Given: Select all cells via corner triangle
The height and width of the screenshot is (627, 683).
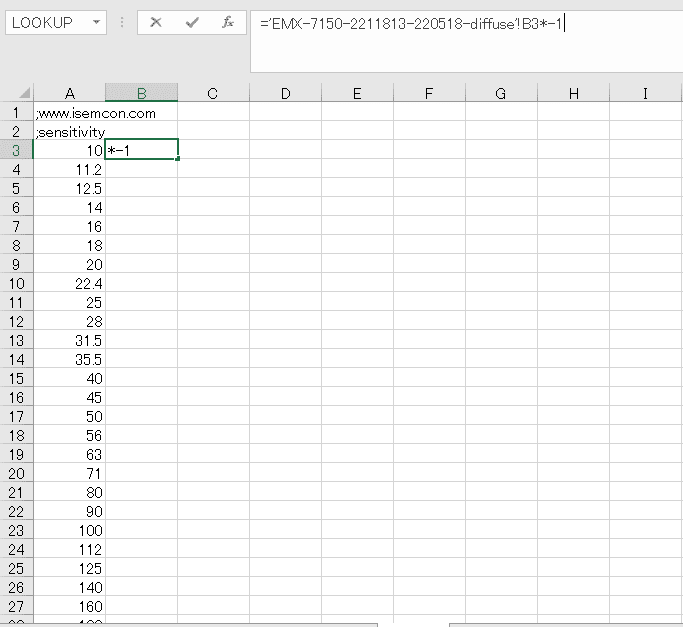Looking at the screenshot, I should pyautogui.click(x=24, y=92).
